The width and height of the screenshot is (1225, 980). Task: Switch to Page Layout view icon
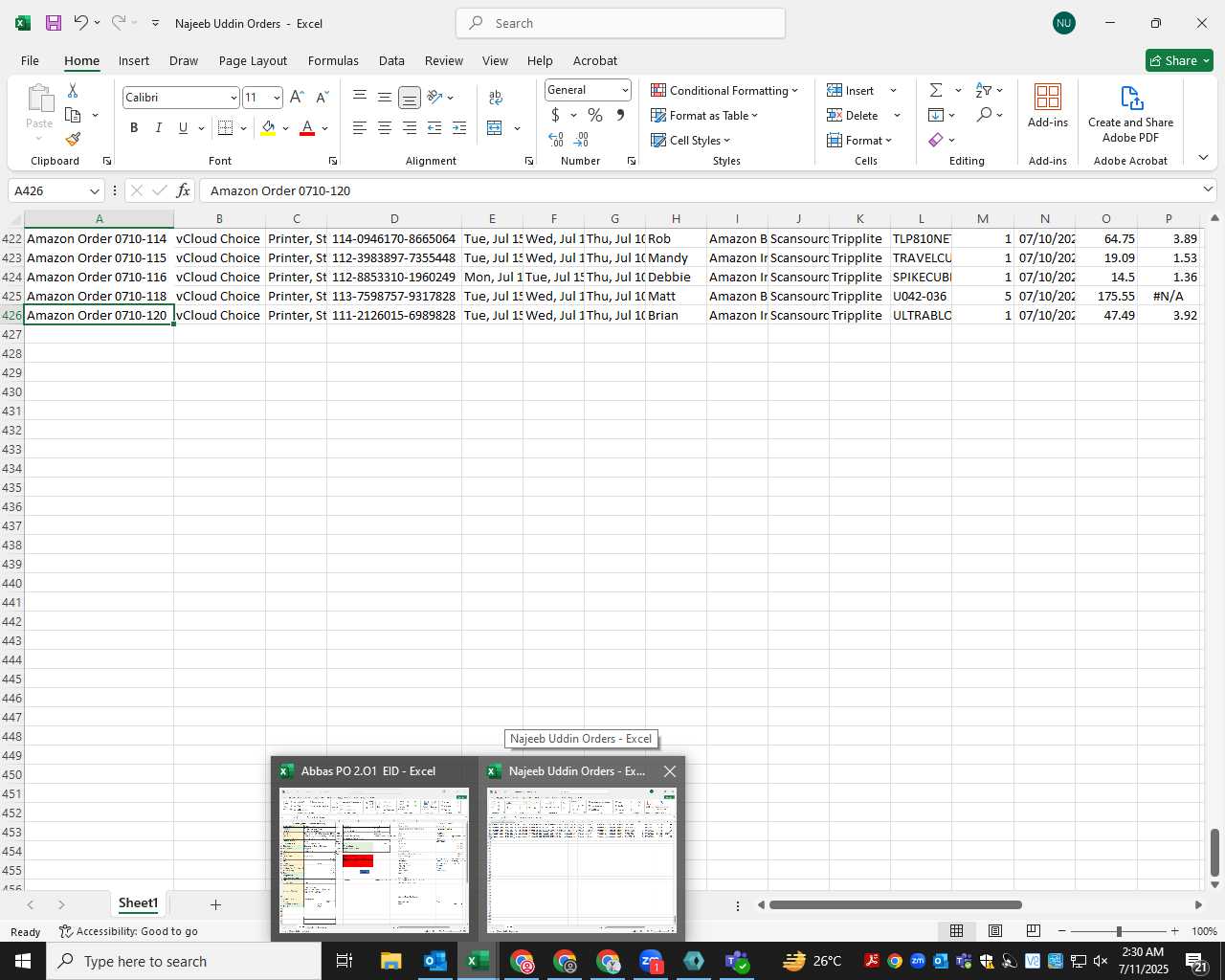[995, 930]
